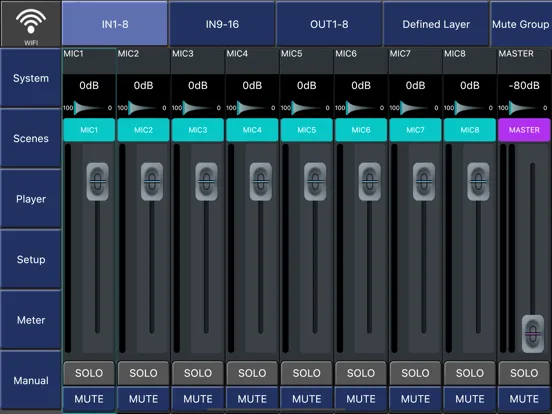Mute the MASTER channel
The height and width of the screenshot is (414, 552).
pos(524,399)
